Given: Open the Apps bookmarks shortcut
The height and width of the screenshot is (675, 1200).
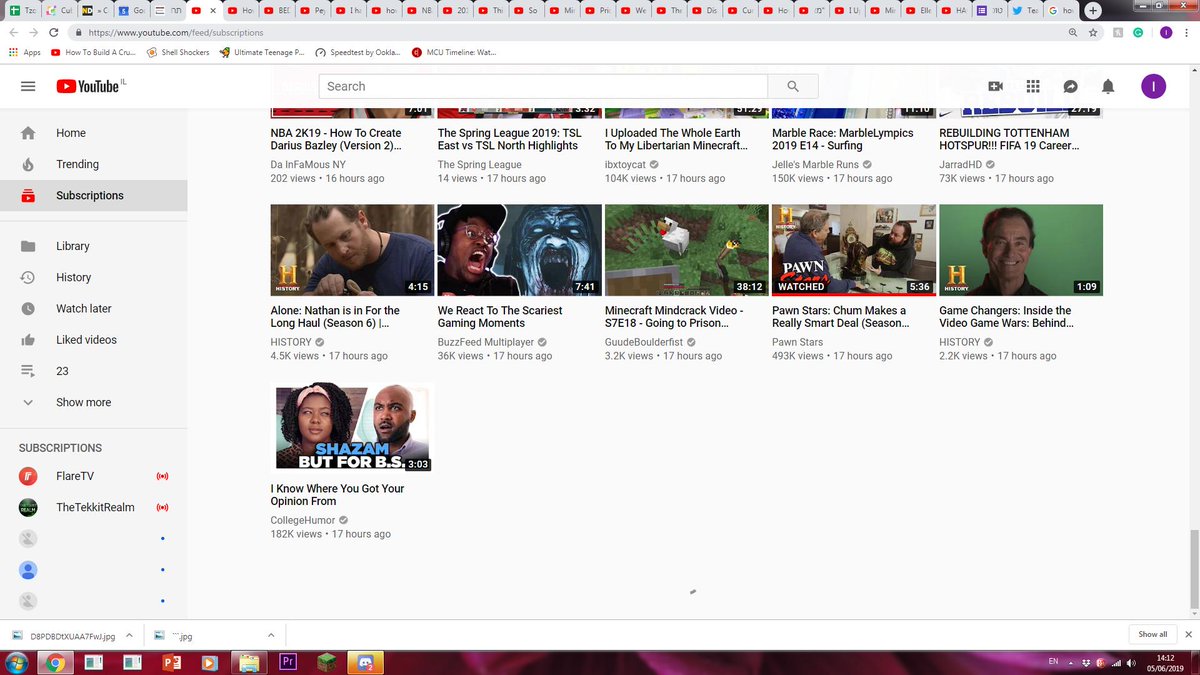Looking at the screenshot, I should tap(25, 52).
